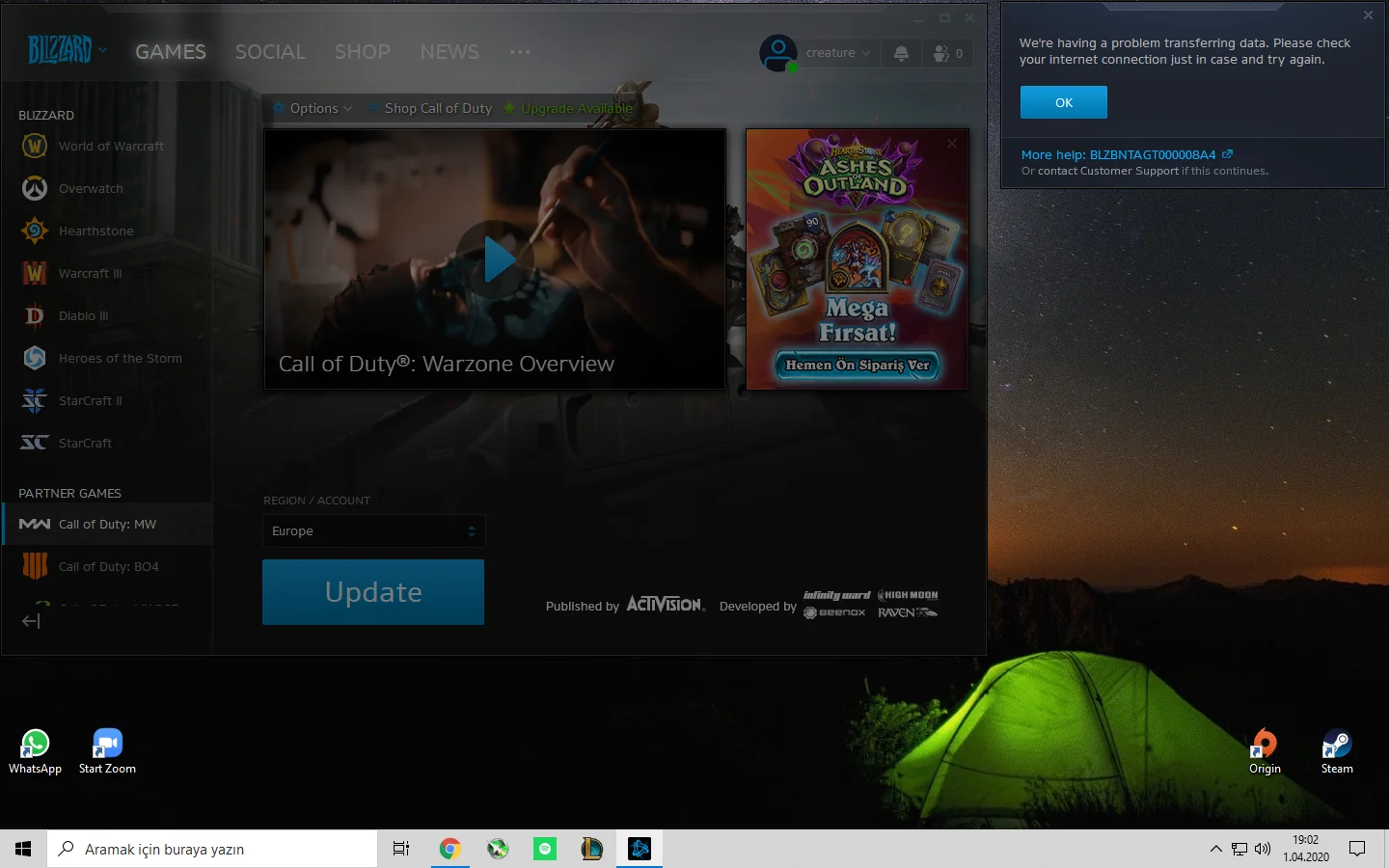Click the contact Customer Support link

point(1107,171)
